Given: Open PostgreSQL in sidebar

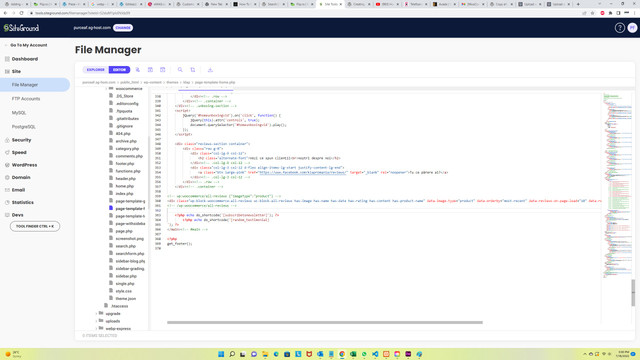Looking at the screenshot, I should [24, 127].
